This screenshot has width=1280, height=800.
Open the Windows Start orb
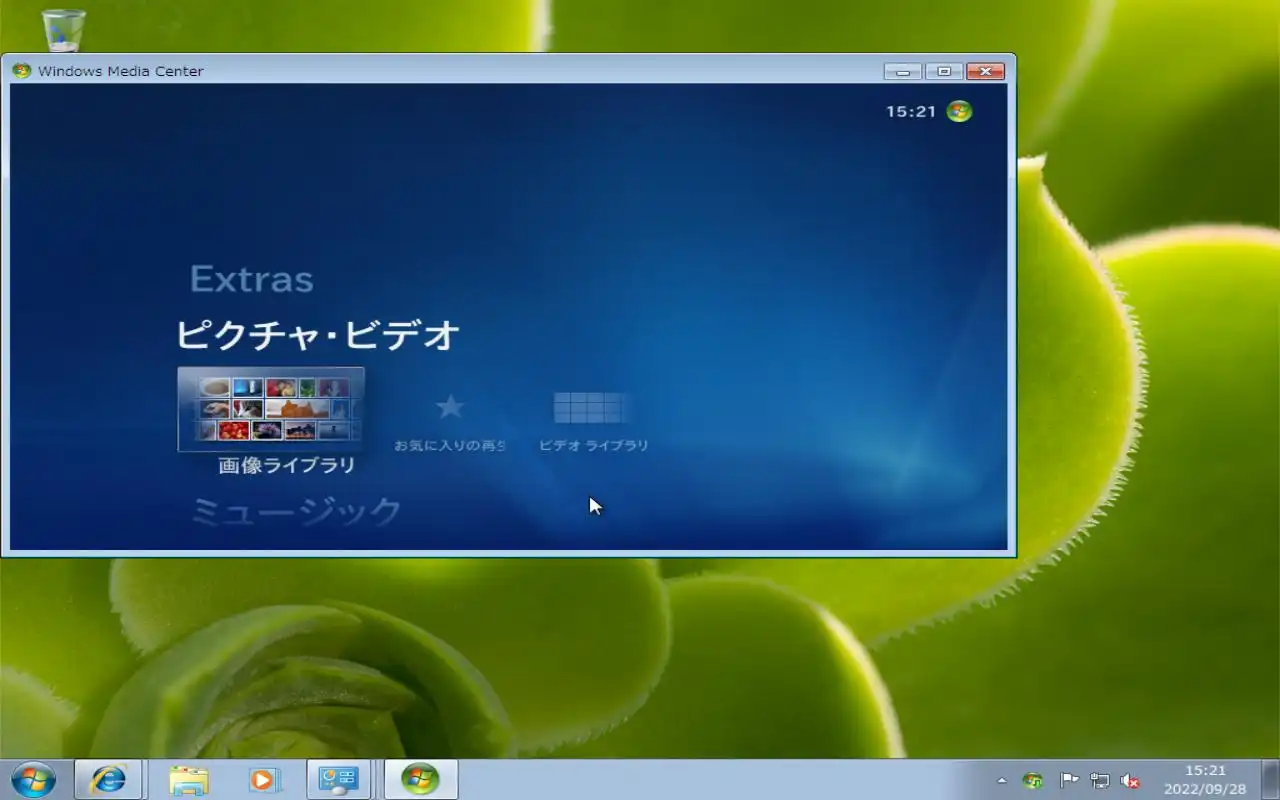pyautogui.click(x=33, y=779)
